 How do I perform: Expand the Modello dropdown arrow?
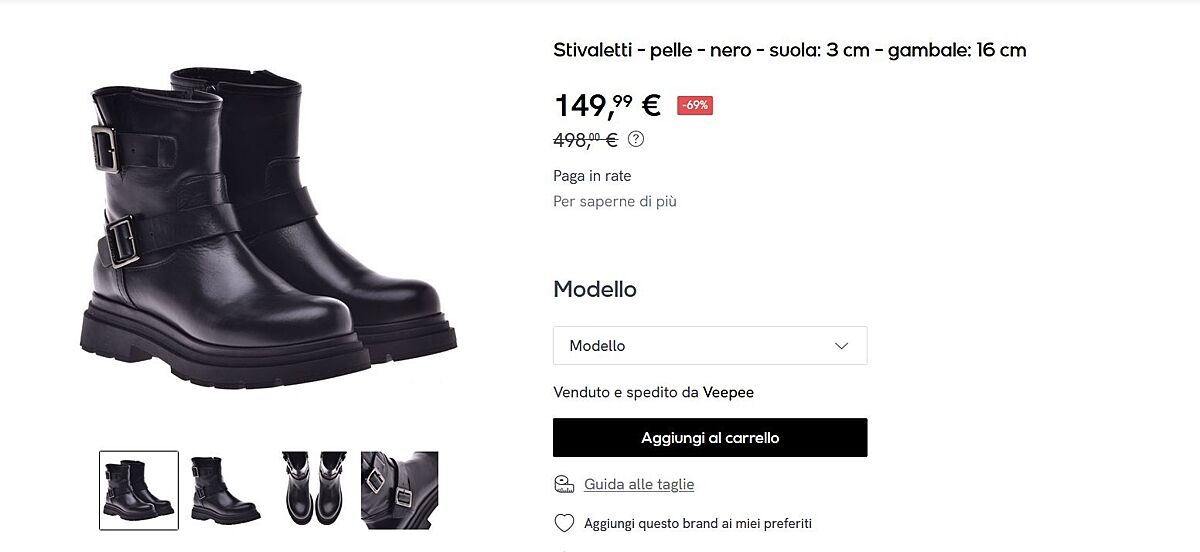841,346
